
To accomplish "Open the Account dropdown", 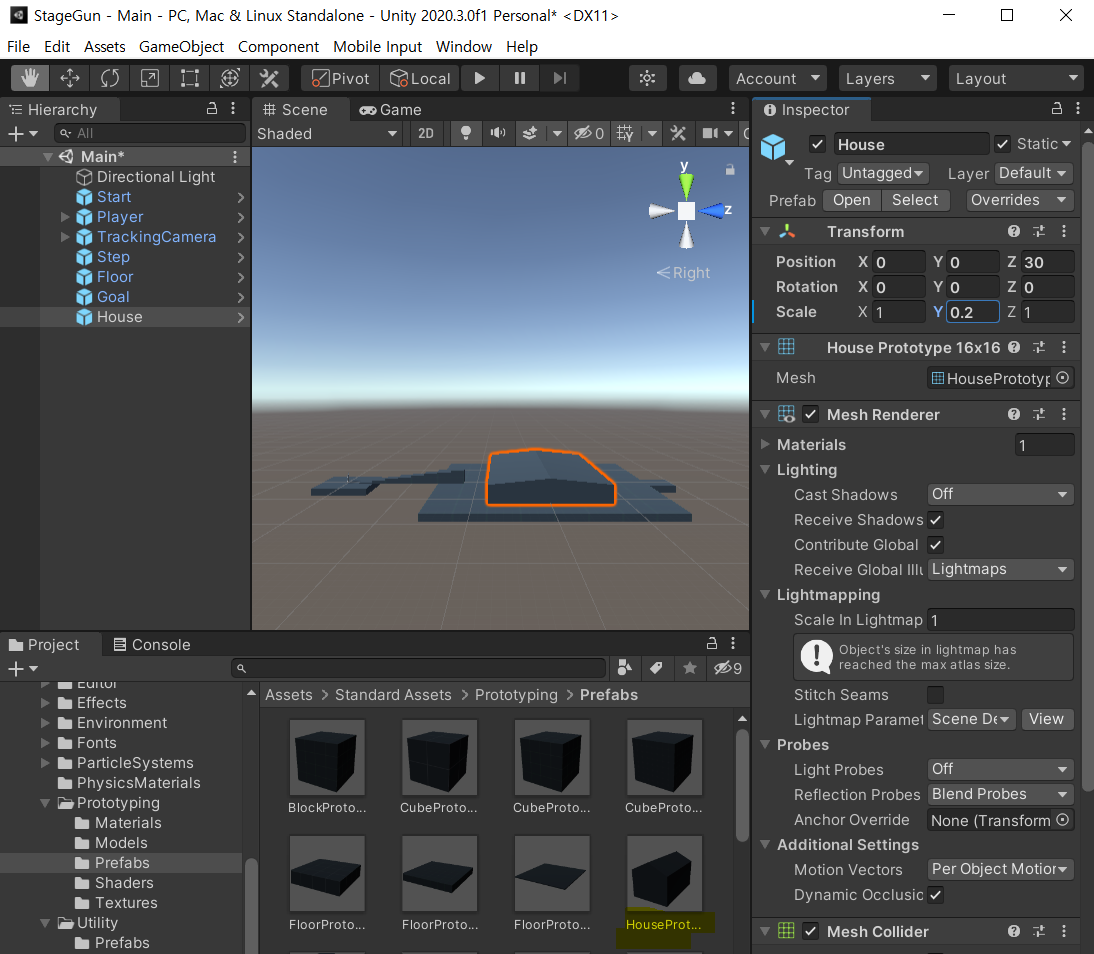I will coord(777,78).
